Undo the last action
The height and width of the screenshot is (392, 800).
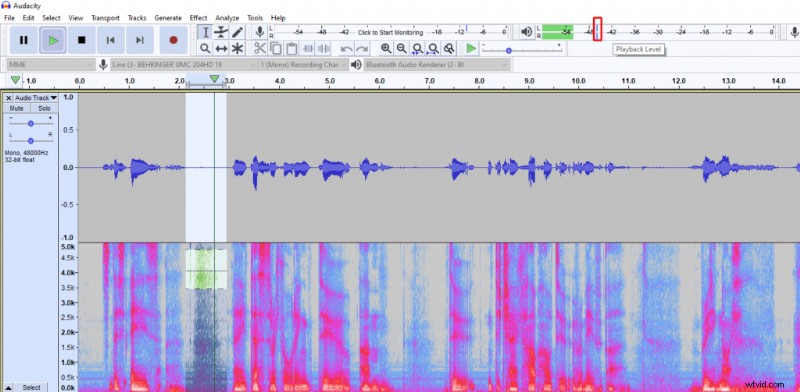tap(346, 48)
